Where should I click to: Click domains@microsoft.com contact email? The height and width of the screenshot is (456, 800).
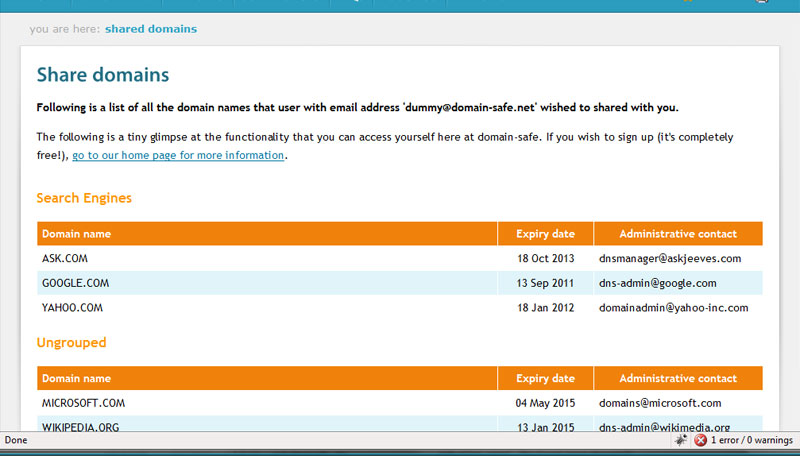coord(659,403)
